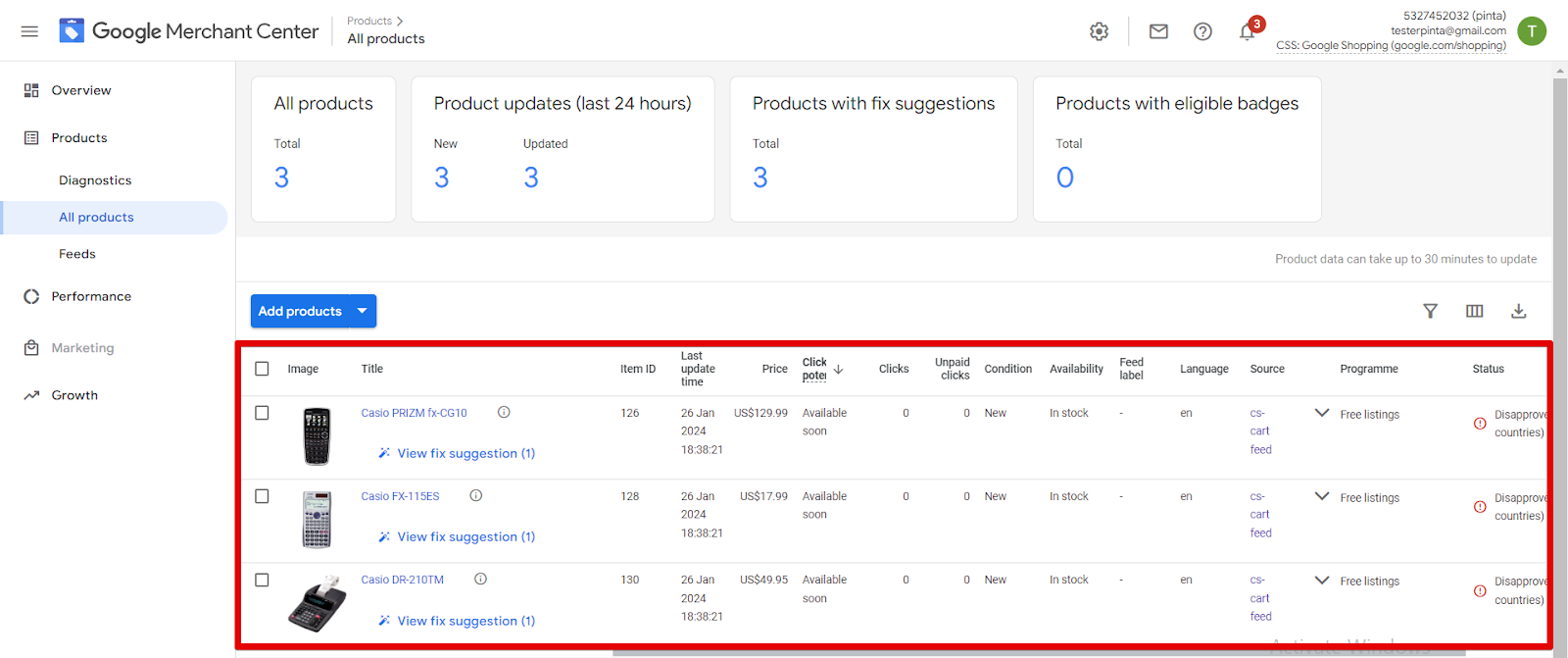The height and width of the screenshot is (658, 1568).
Task: Click the Growth trend icon
Action: tap(31, 395)
